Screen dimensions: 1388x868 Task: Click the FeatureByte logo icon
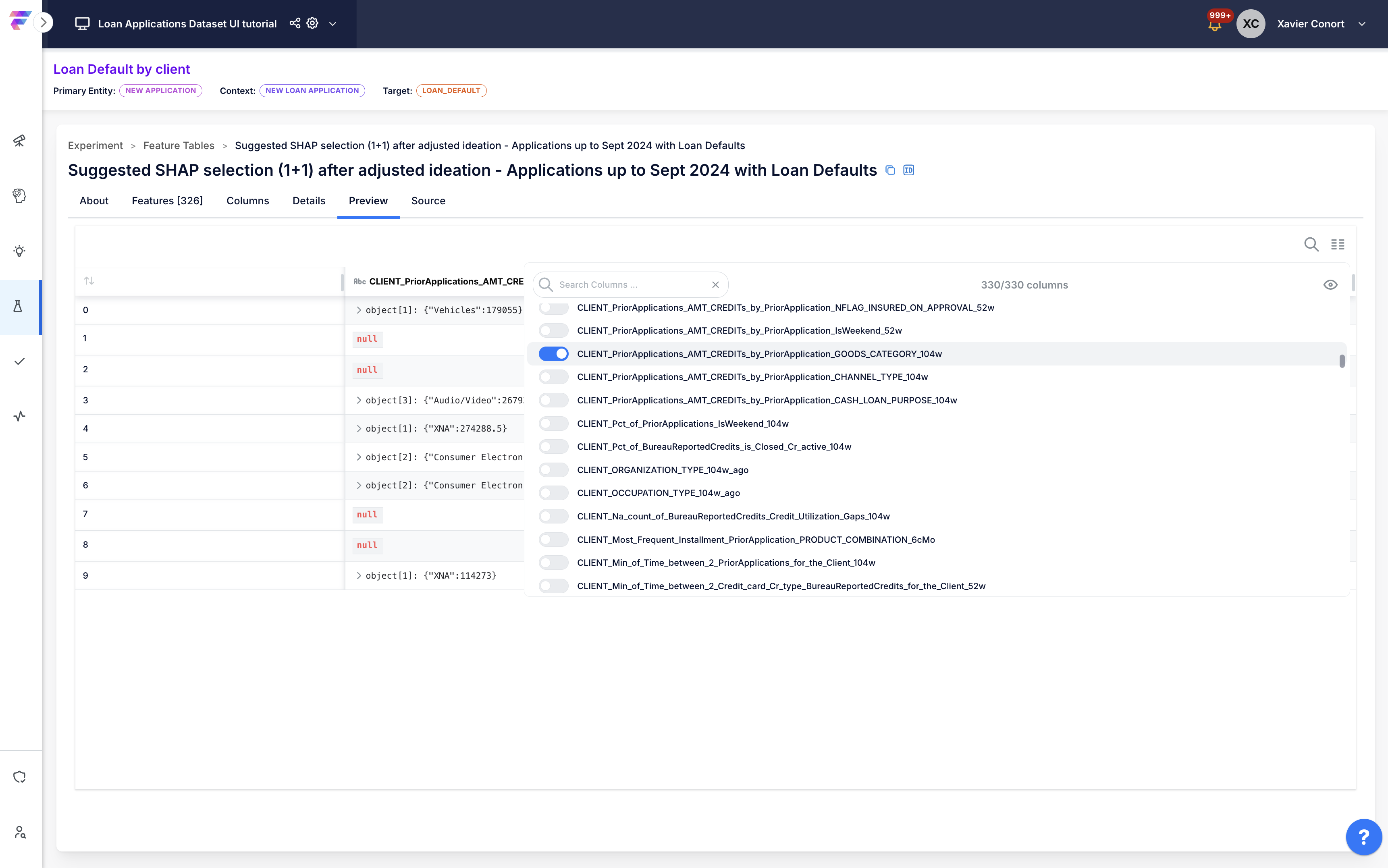click(19, 21)
